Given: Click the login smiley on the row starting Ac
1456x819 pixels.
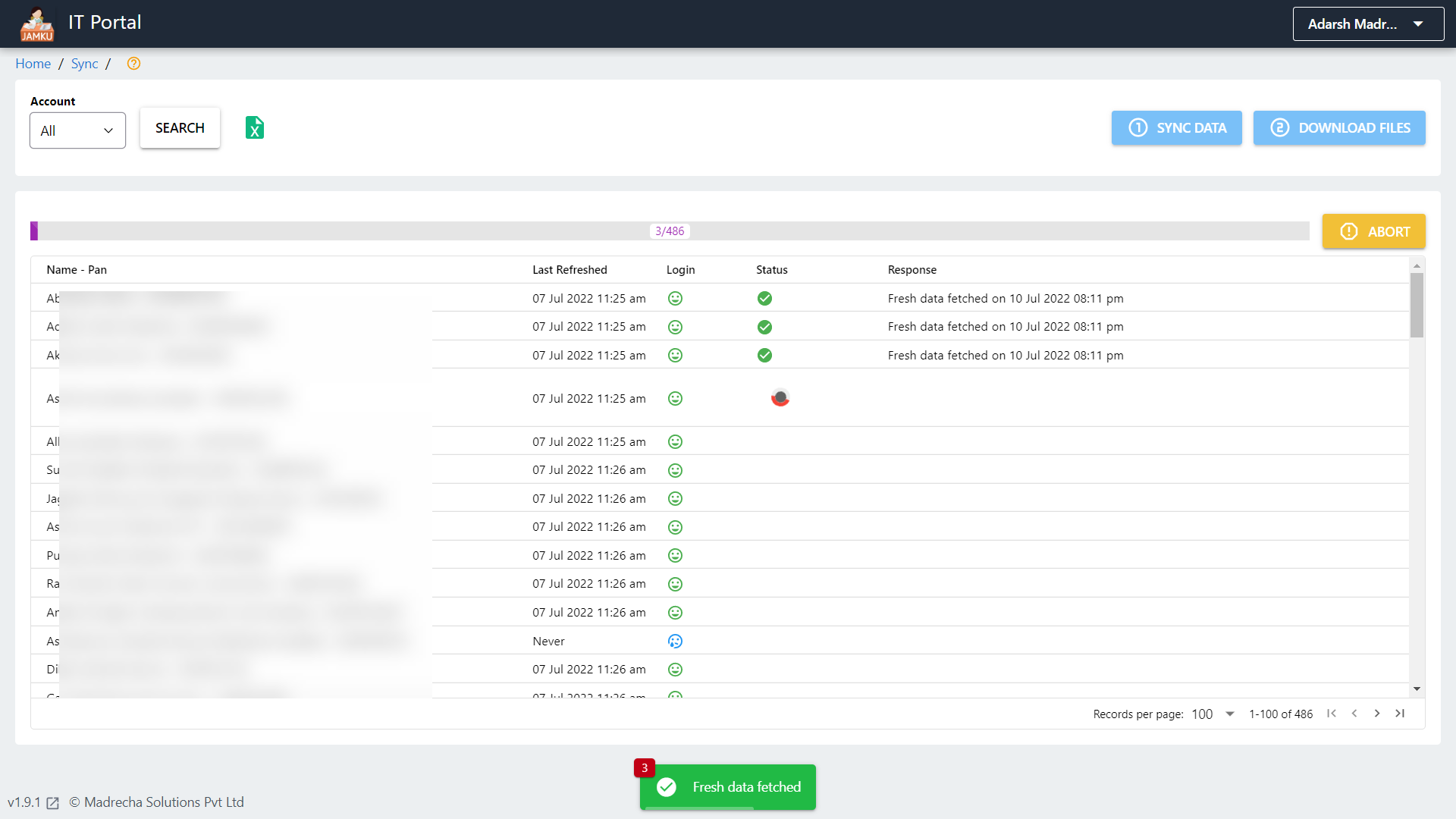Looking at the screenshot, I should [675, 327].
